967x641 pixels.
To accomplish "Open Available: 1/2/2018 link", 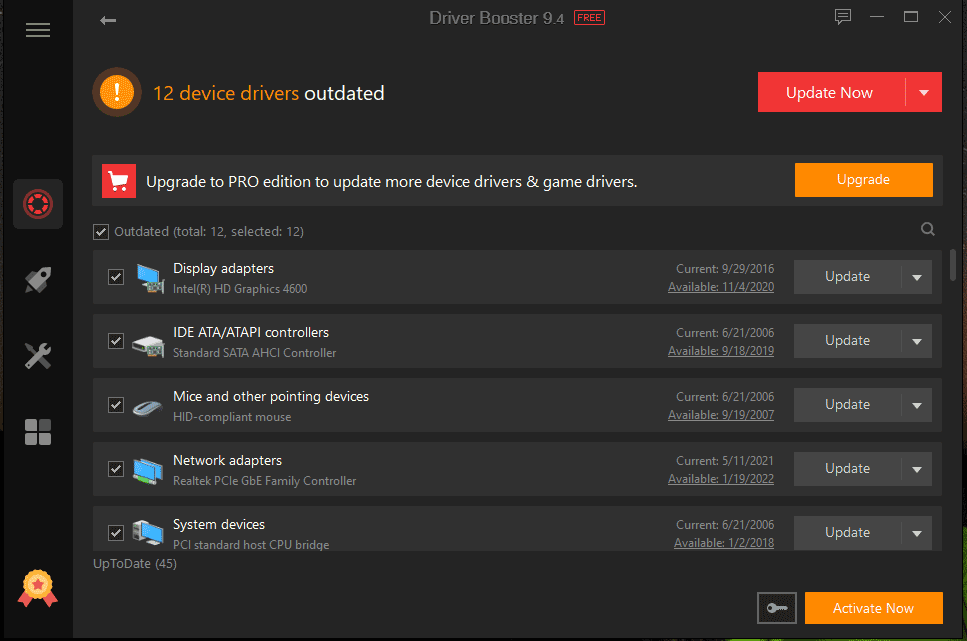I will [x=724, y=543].
